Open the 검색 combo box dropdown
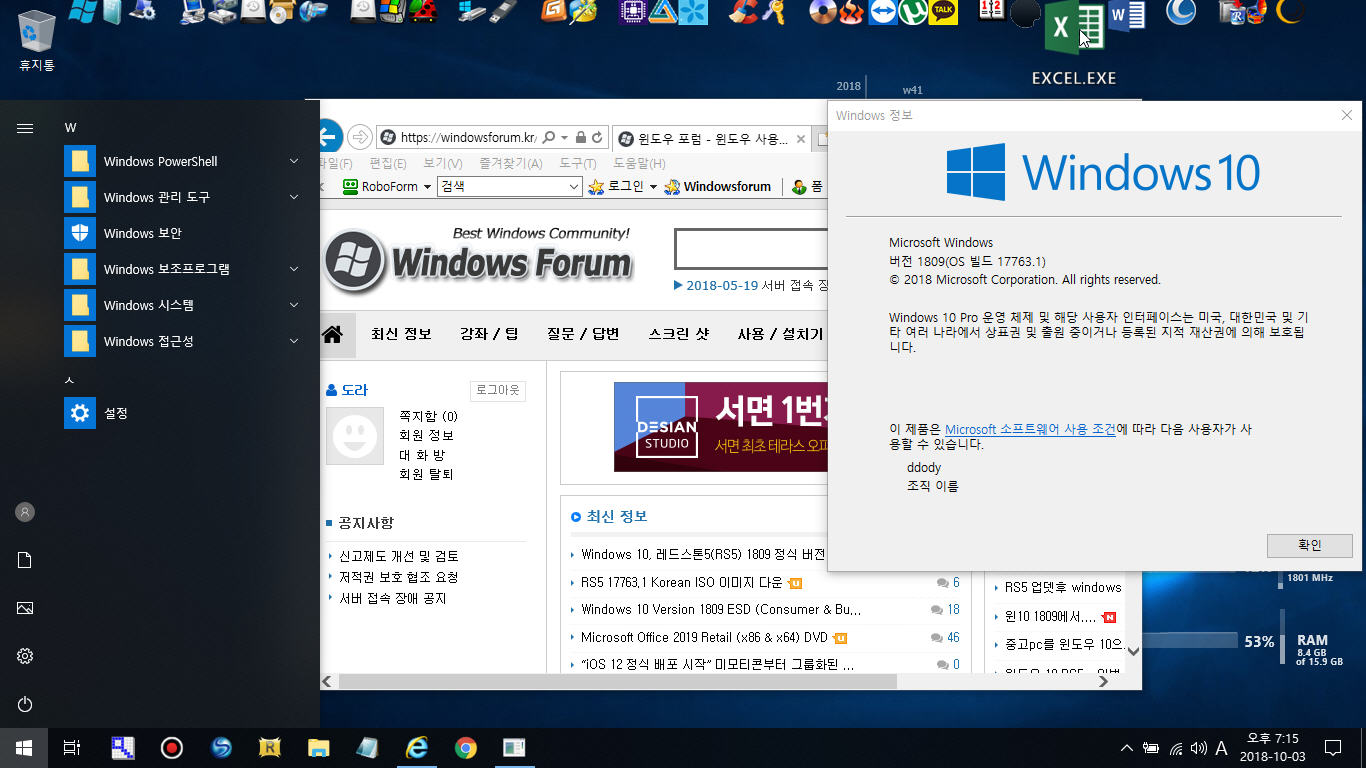Image resolution: width=1366 pixels, height=768 pixels. point(574,186)
